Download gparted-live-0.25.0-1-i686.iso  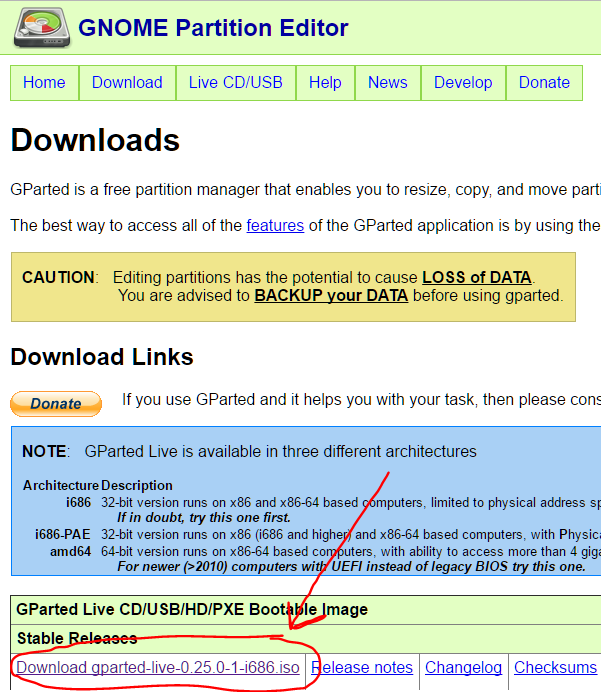click(x=158, y=667)
